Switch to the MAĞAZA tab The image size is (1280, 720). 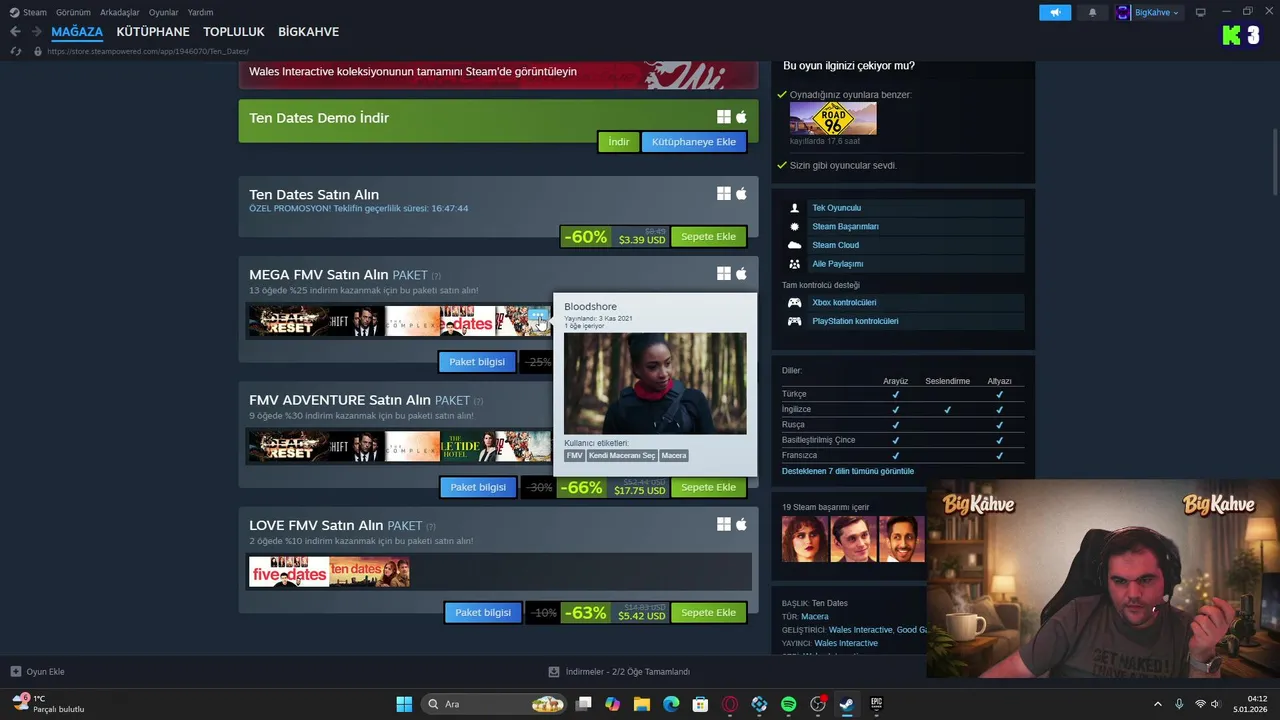(x=77, y=32)
